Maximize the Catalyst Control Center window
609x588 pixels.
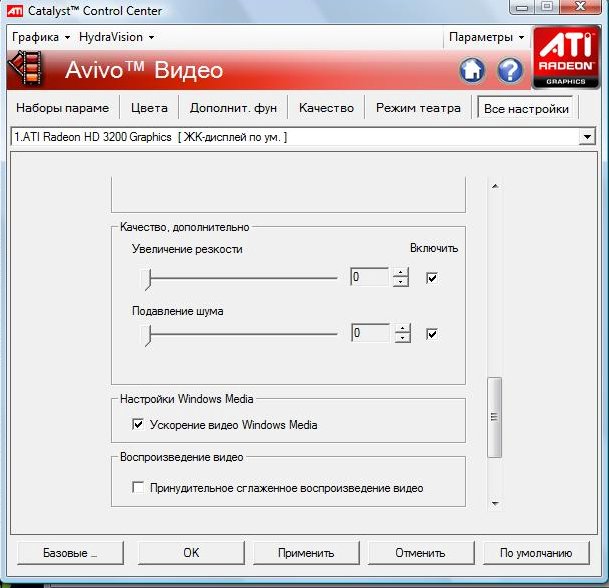point(547,7)
